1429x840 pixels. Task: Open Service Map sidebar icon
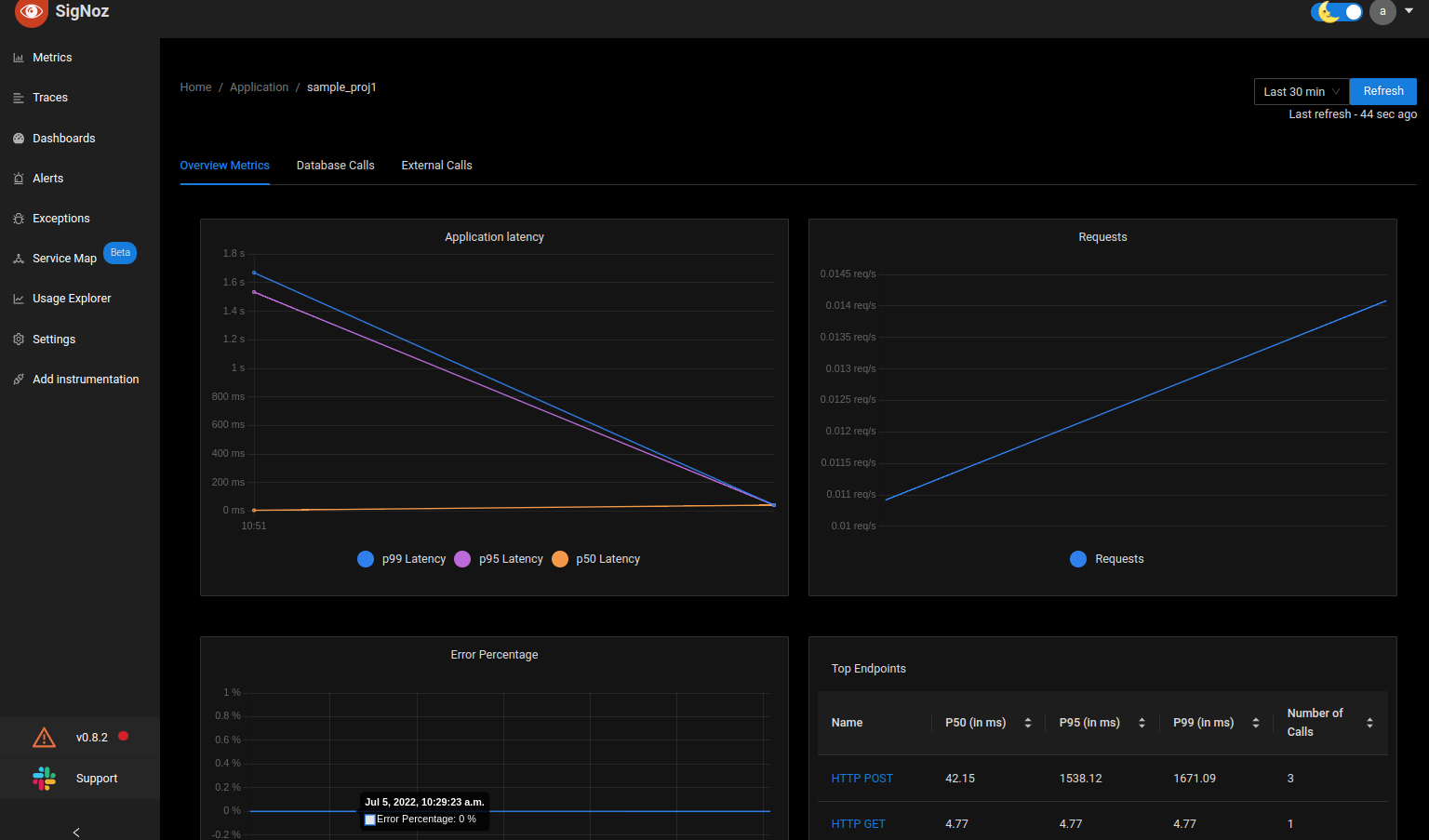pyautogui.click(x=19, y=259)
